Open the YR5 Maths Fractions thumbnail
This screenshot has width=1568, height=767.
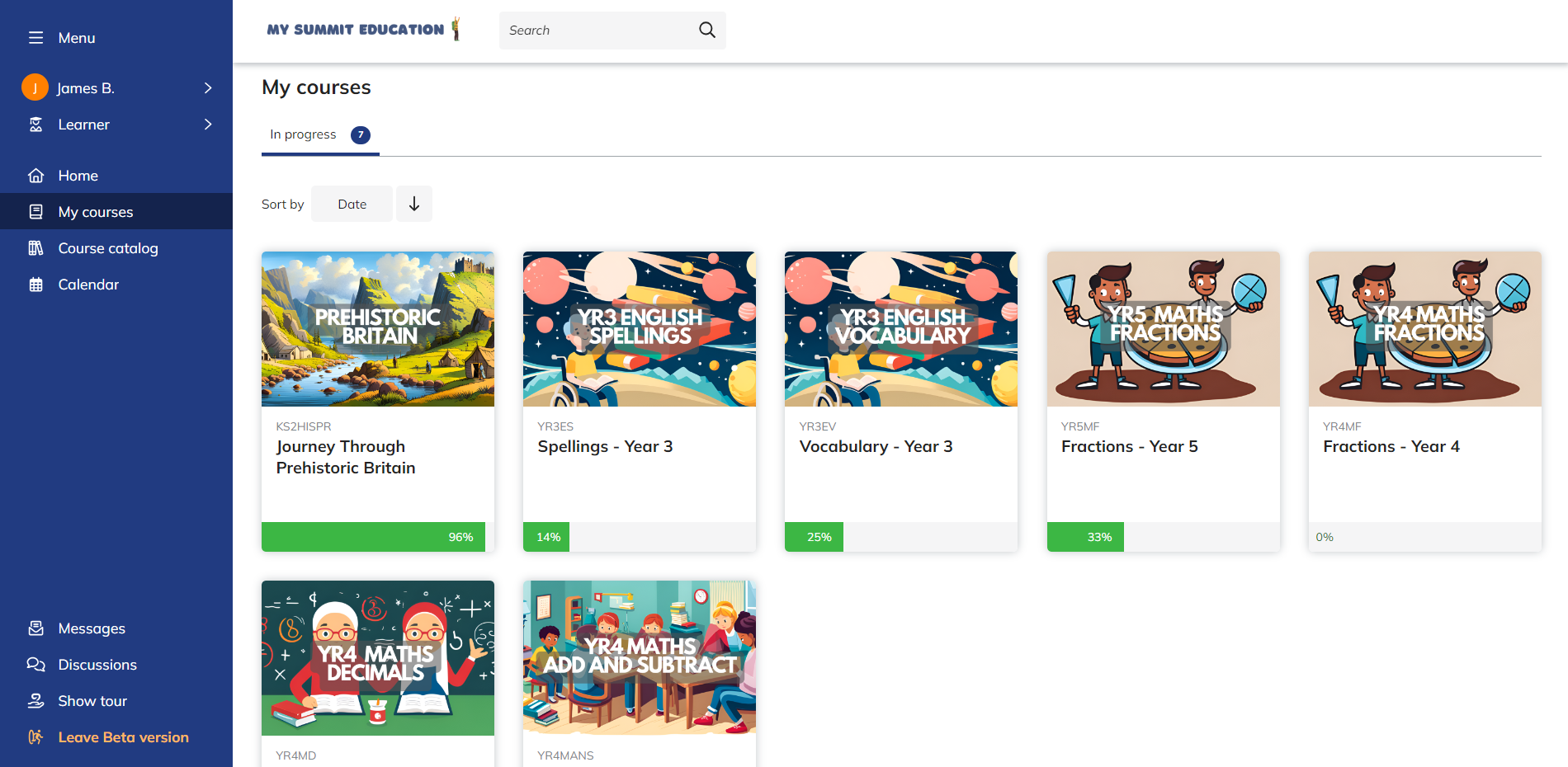coord(1164,329)
